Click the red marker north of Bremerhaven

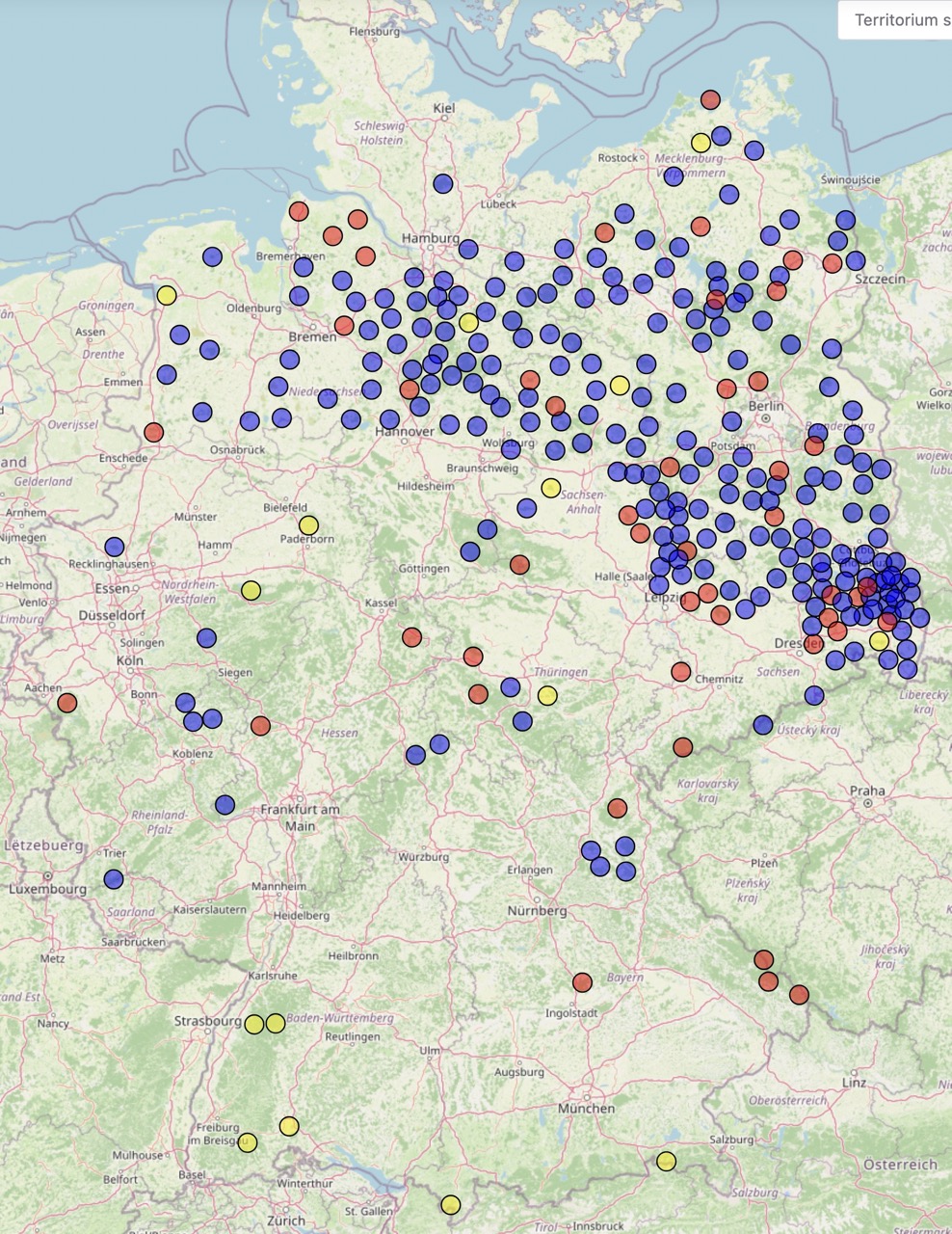click(298, 211)
